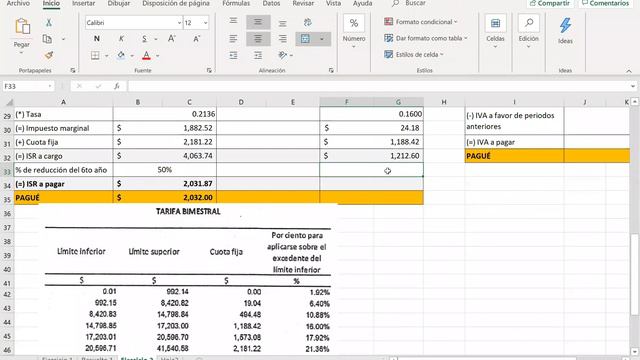This screenshot has height=360, width=640.
Task: Open Fuente dialog launcher
Action: pos(209,71)
